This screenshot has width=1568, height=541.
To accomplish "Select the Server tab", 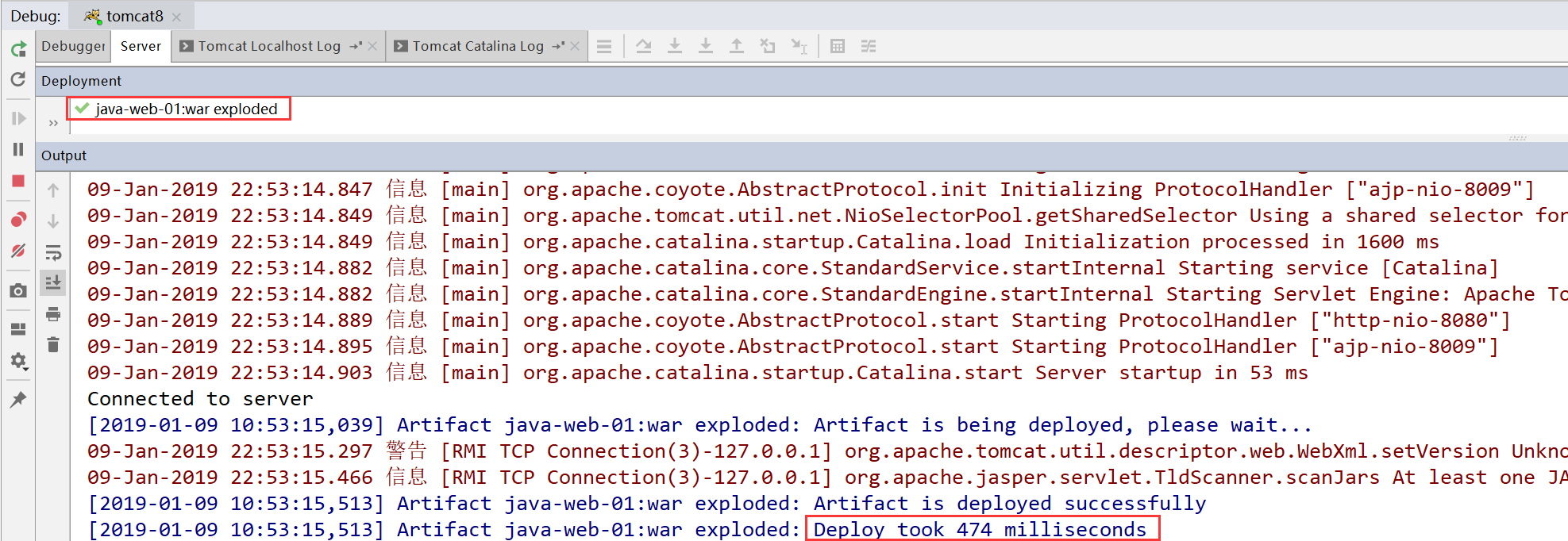I will click(141, 46).
